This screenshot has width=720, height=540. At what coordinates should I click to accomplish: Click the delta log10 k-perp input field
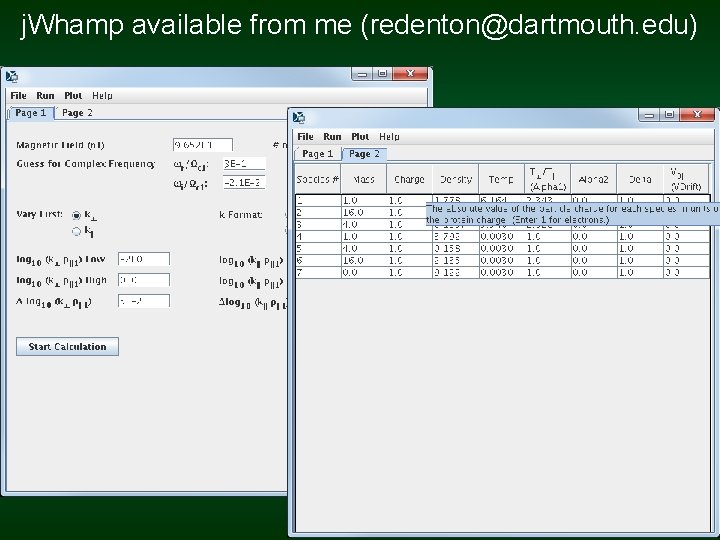click(x=144, y=301)
